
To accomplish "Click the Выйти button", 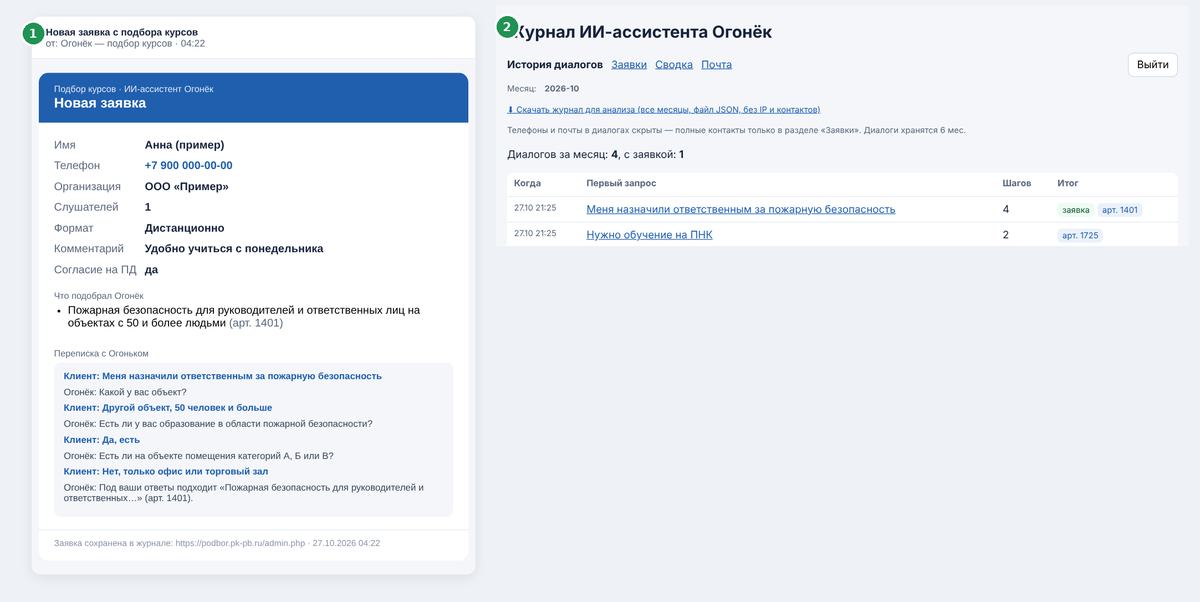I will tap(1153, 64).
